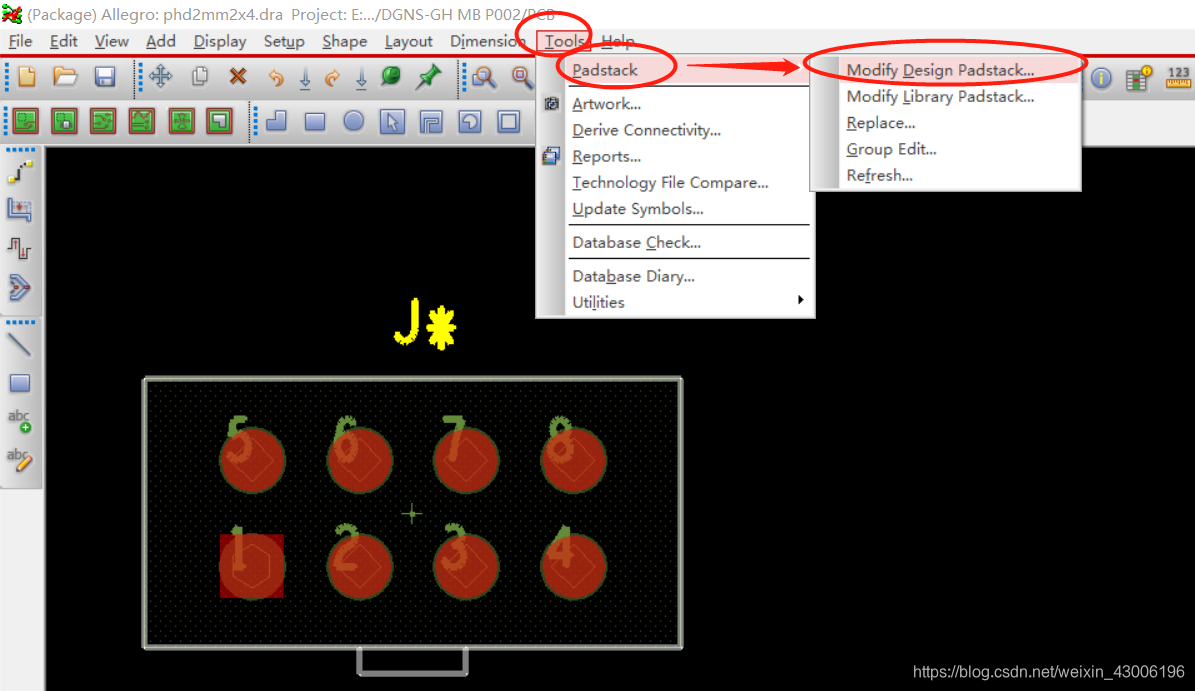The width and height of the screenshot is (1195, 691).
Task: Select the Add Text abc plus icon
Action: pyautogui.click(x=20, y=421)
